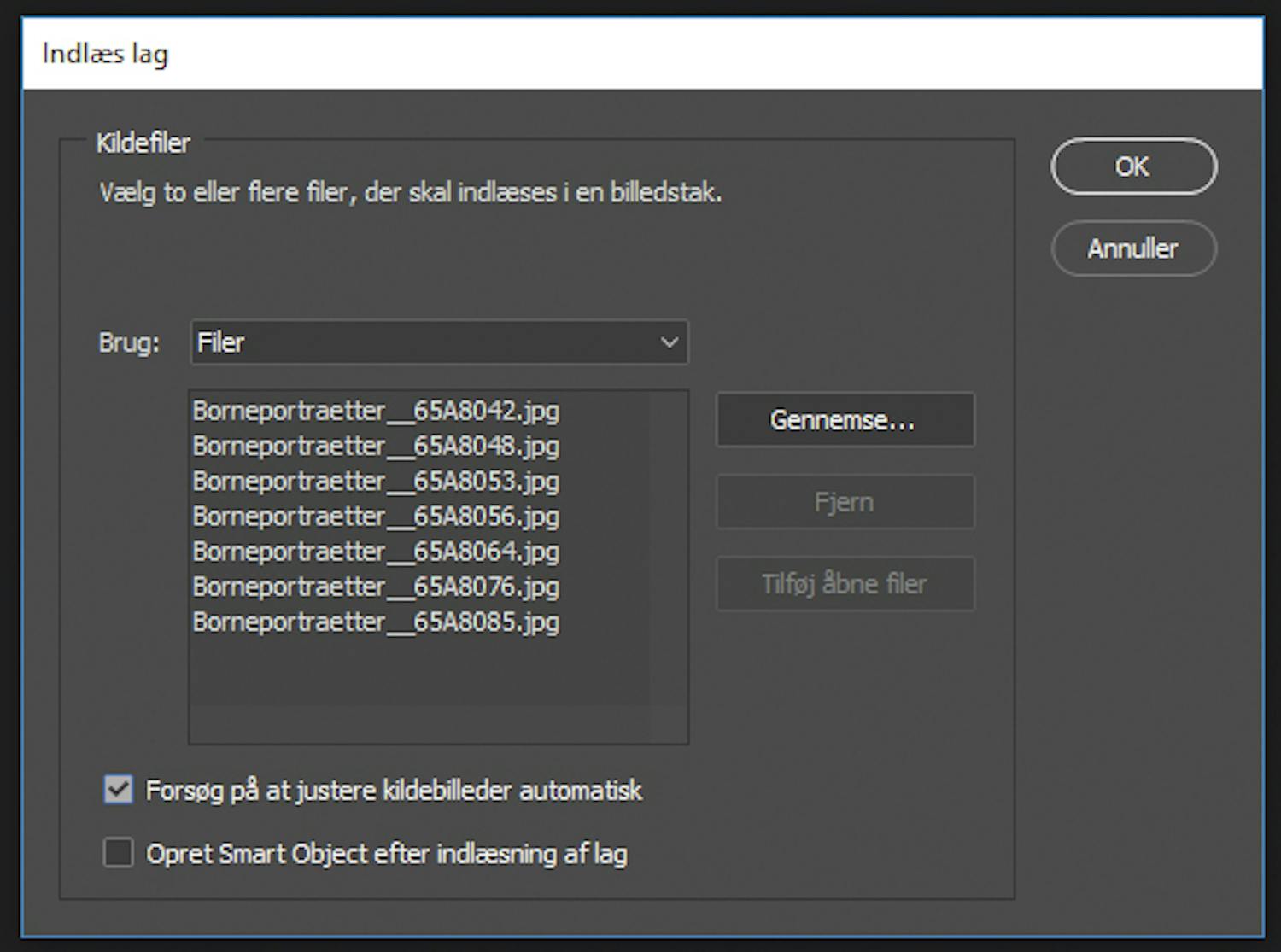Screen dimensions: 1281x952
Task: Click the chevron arrow on Brug combo box
Action: click(669, 342)
